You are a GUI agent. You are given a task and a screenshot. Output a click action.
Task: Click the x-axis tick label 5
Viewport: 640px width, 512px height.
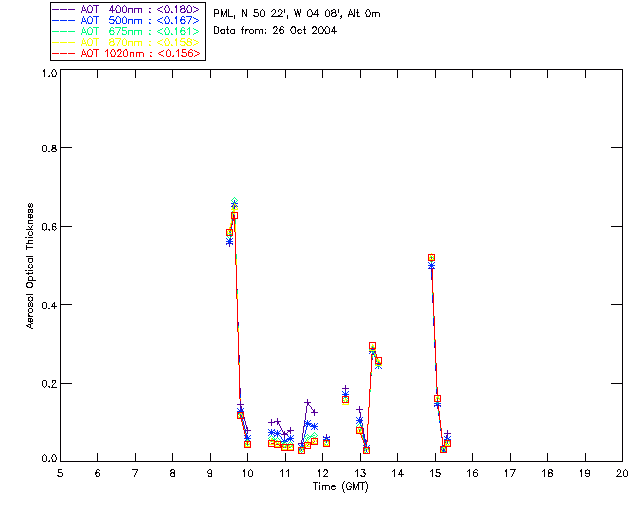click(60, 472)
